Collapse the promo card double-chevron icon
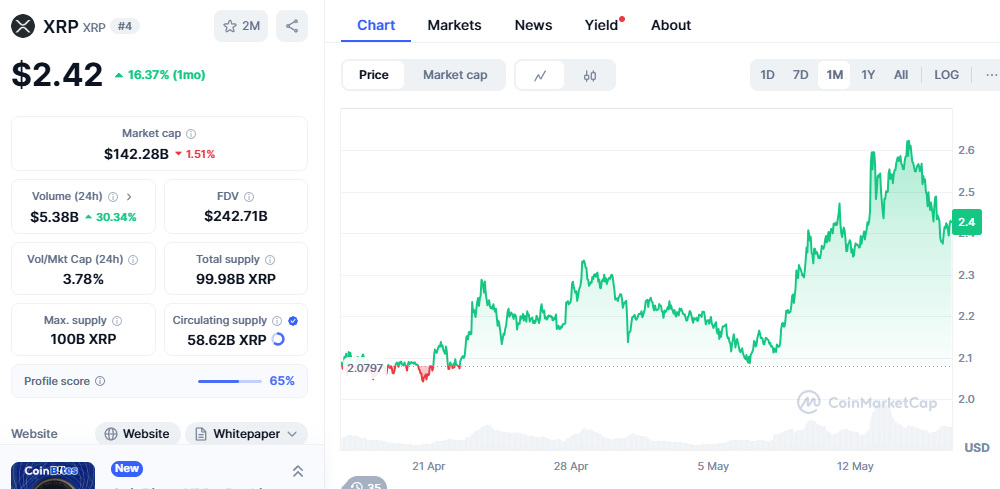Image resolution: width=1000 pixels, height=489 pixels. click(297, 471)
